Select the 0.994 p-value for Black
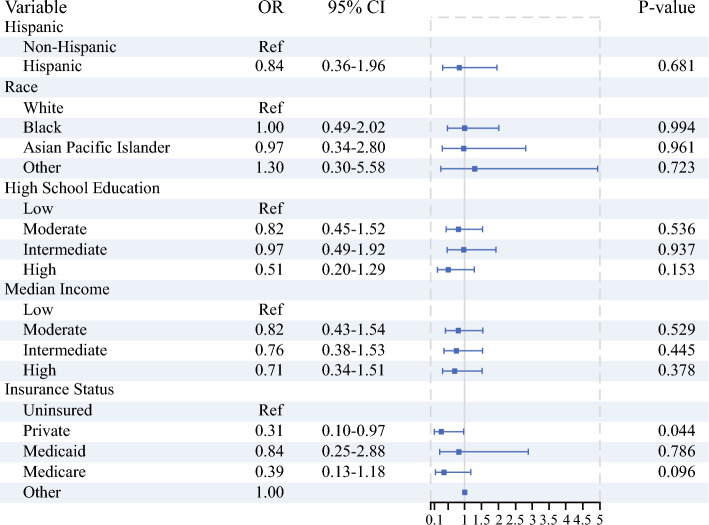The width and height of the screenshot is (709, 525). tap(676, 128)
